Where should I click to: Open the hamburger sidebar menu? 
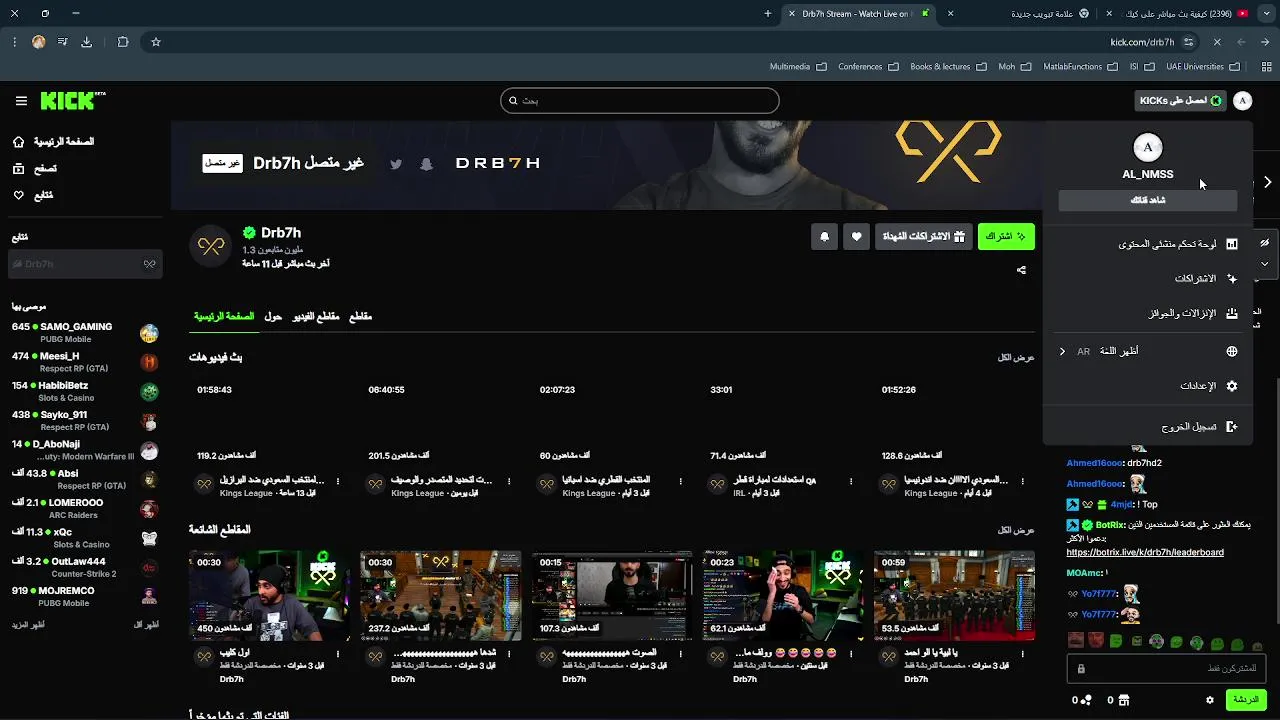click(21, 101)
